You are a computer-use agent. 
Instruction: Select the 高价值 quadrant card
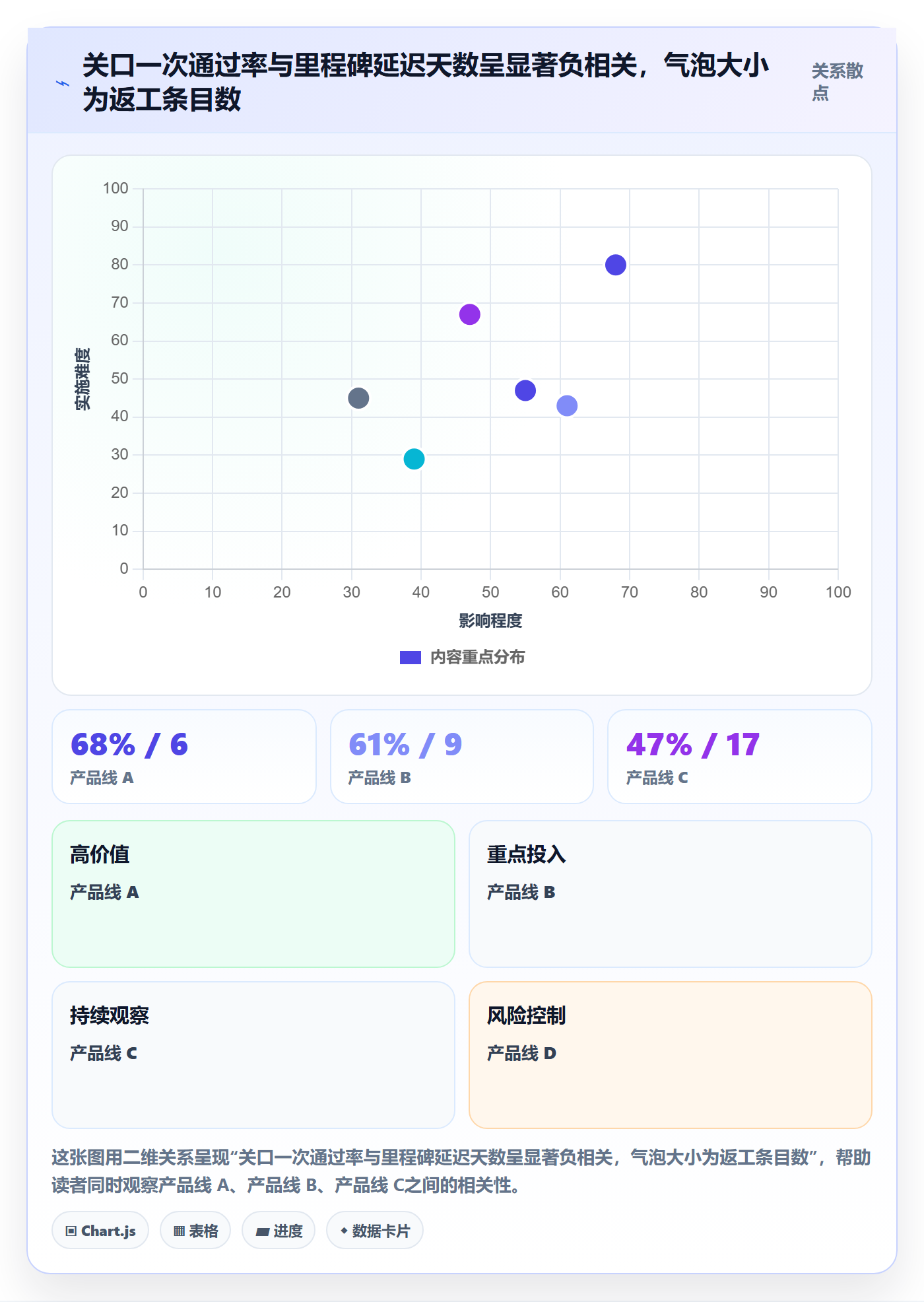[253, 894]
